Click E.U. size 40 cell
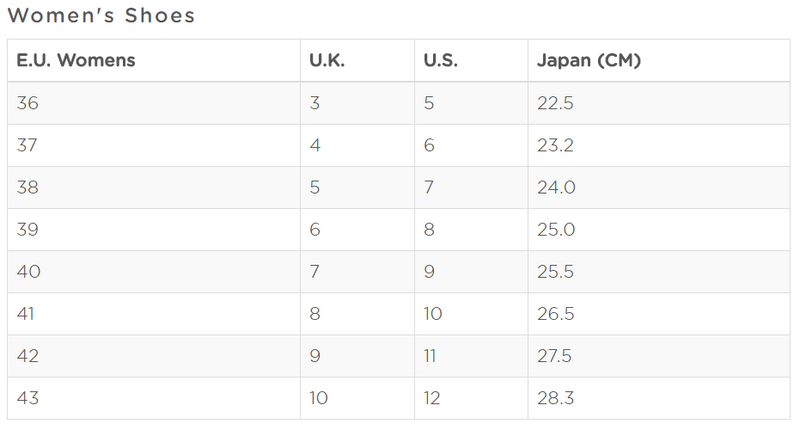This screenshot has height=430, width=800. pos(154,271)
